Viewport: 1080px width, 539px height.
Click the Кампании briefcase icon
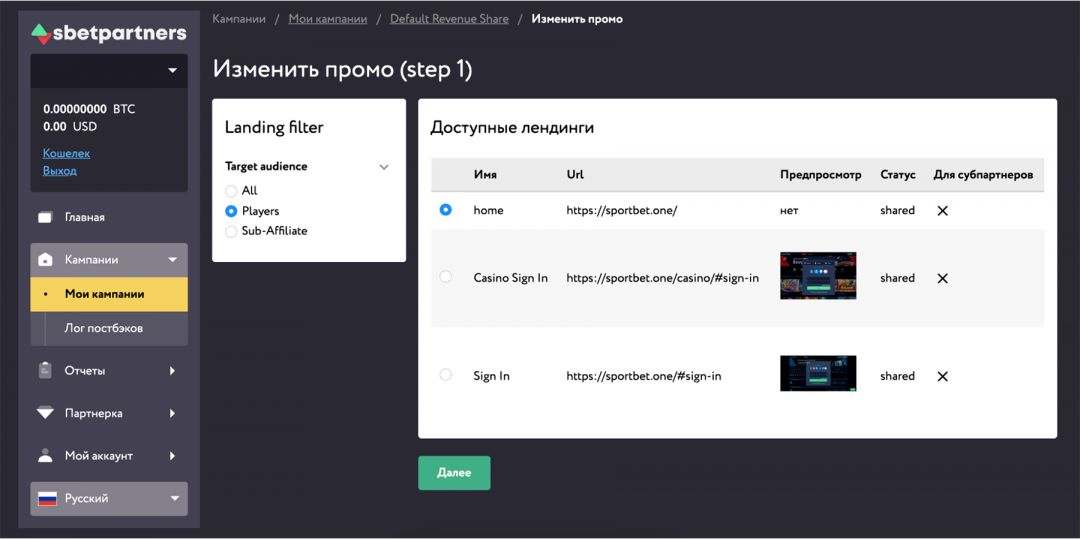[45, 260]
